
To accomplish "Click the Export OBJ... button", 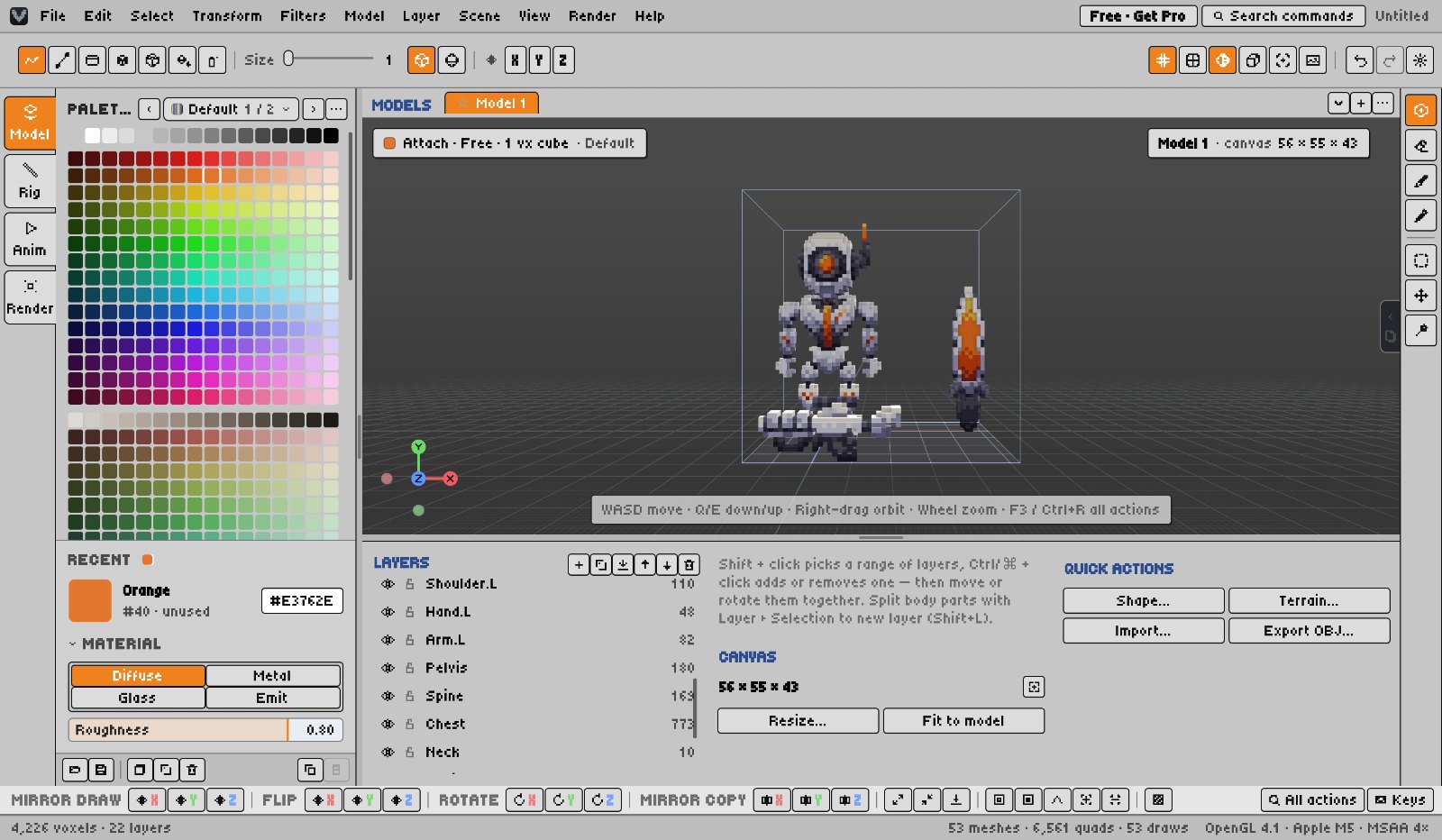I will pos(1309,631).
